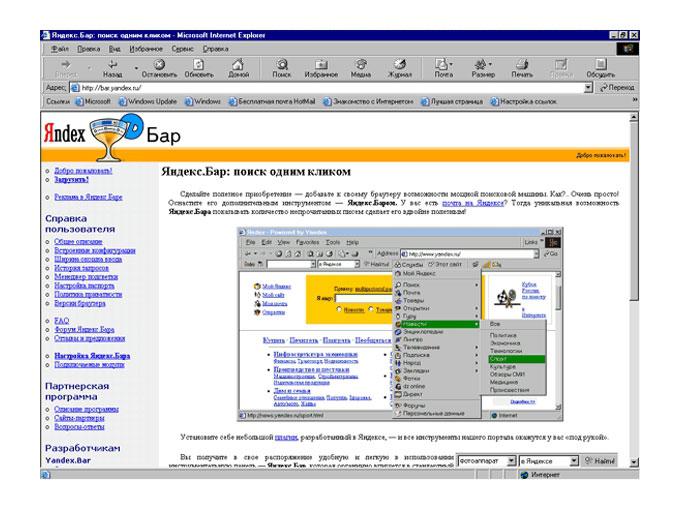Image resolution: width=680 pixels, height=510 pixels.
Task: Click the Microsoft link icon in Ссылки bar
Action: [79, 101]
